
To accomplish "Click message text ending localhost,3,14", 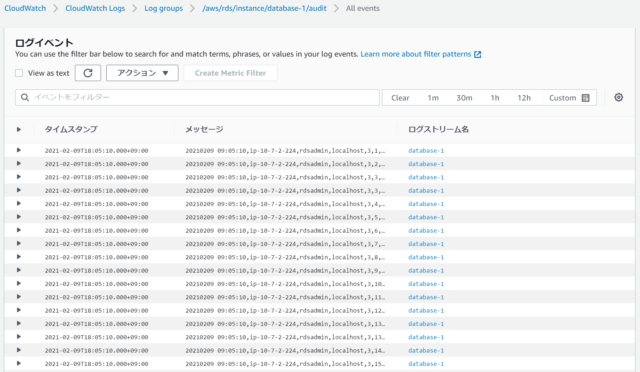I will pyautogui.click(x=285, y=351).
